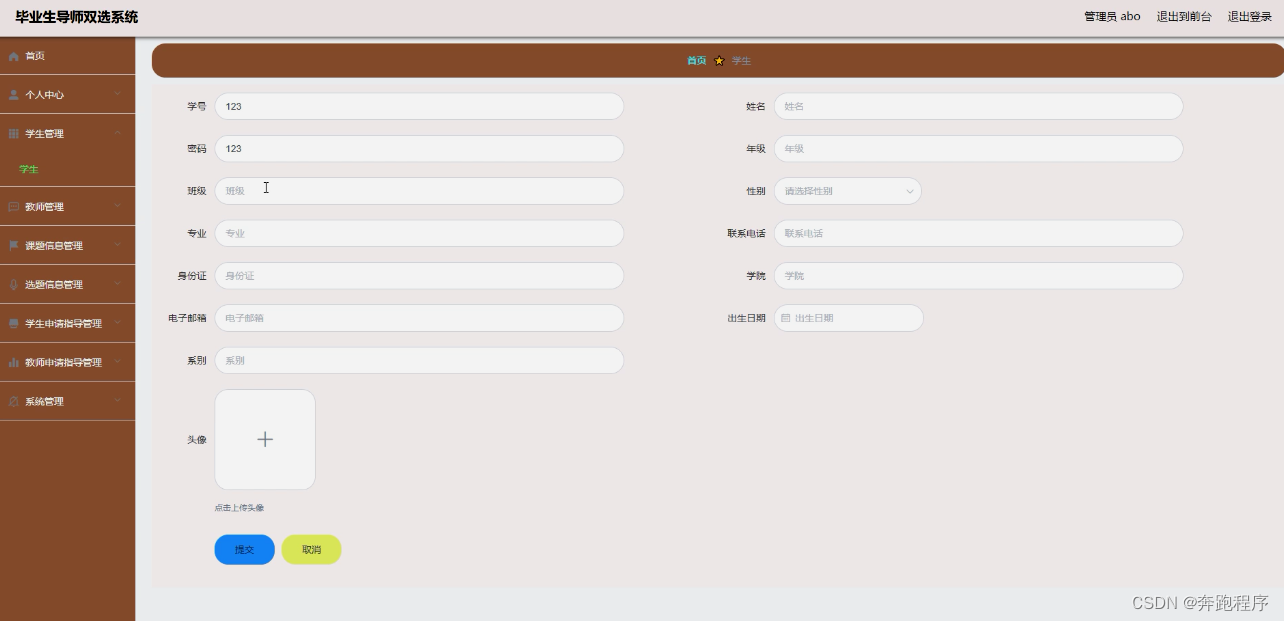Click the 身份证 input field

419,276
